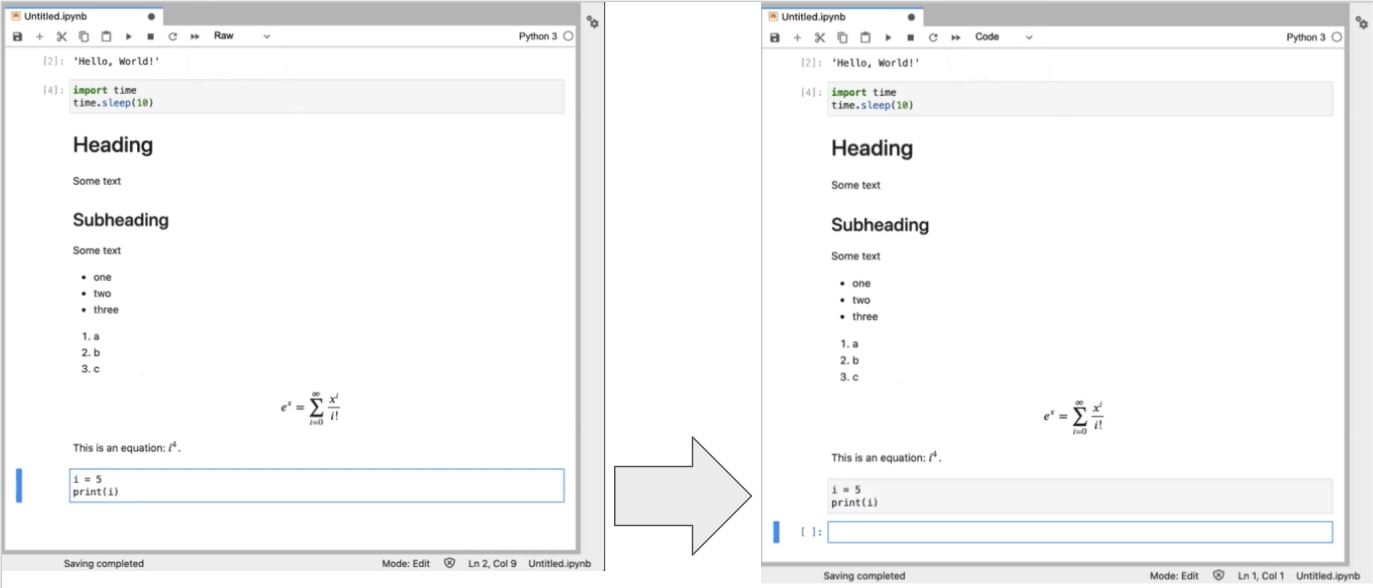Viewport: 1373px width, 588px height.
Task: Click into the empty code cell in the right notebook
Action: (x=1079, y=532)
